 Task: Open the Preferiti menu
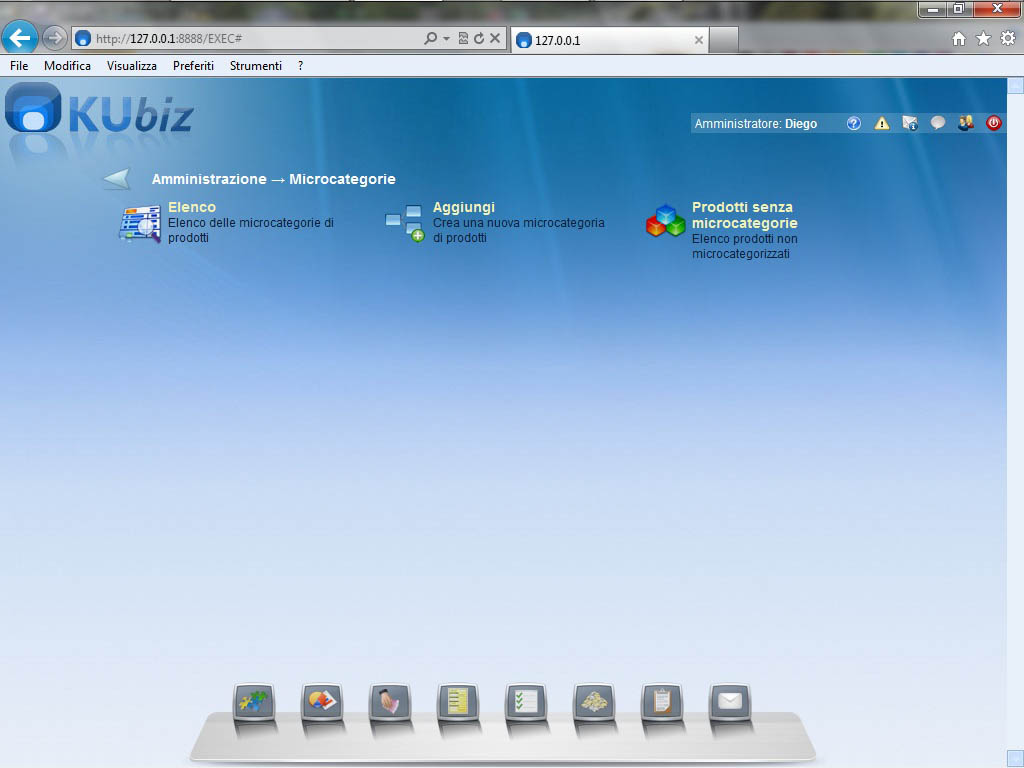[193, 66]
